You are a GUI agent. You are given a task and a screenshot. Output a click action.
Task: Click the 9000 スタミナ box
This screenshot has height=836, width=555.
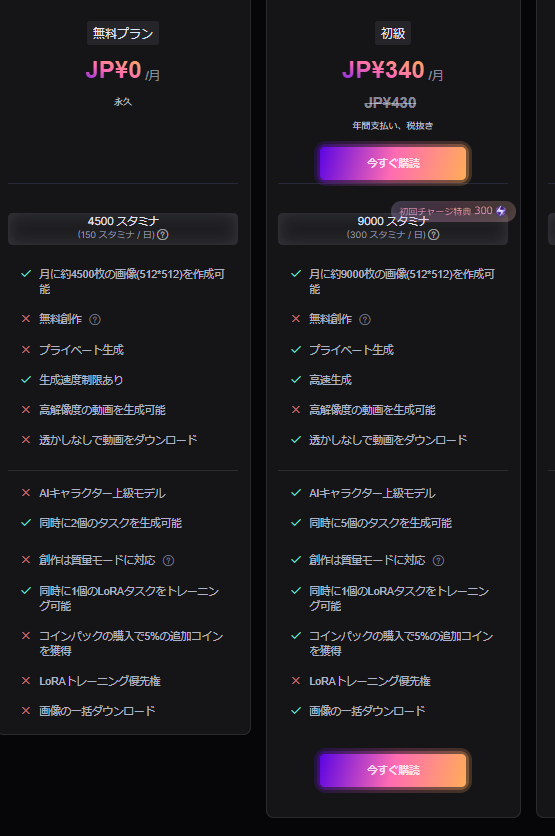[x=393, y=229]
